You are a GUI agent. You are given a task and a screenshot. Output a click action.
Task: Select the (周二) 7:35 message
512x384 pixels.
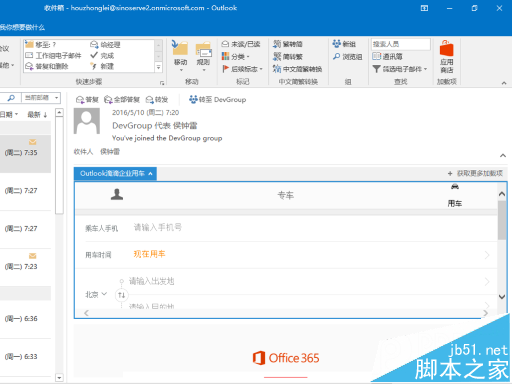(x=25, y=153)
